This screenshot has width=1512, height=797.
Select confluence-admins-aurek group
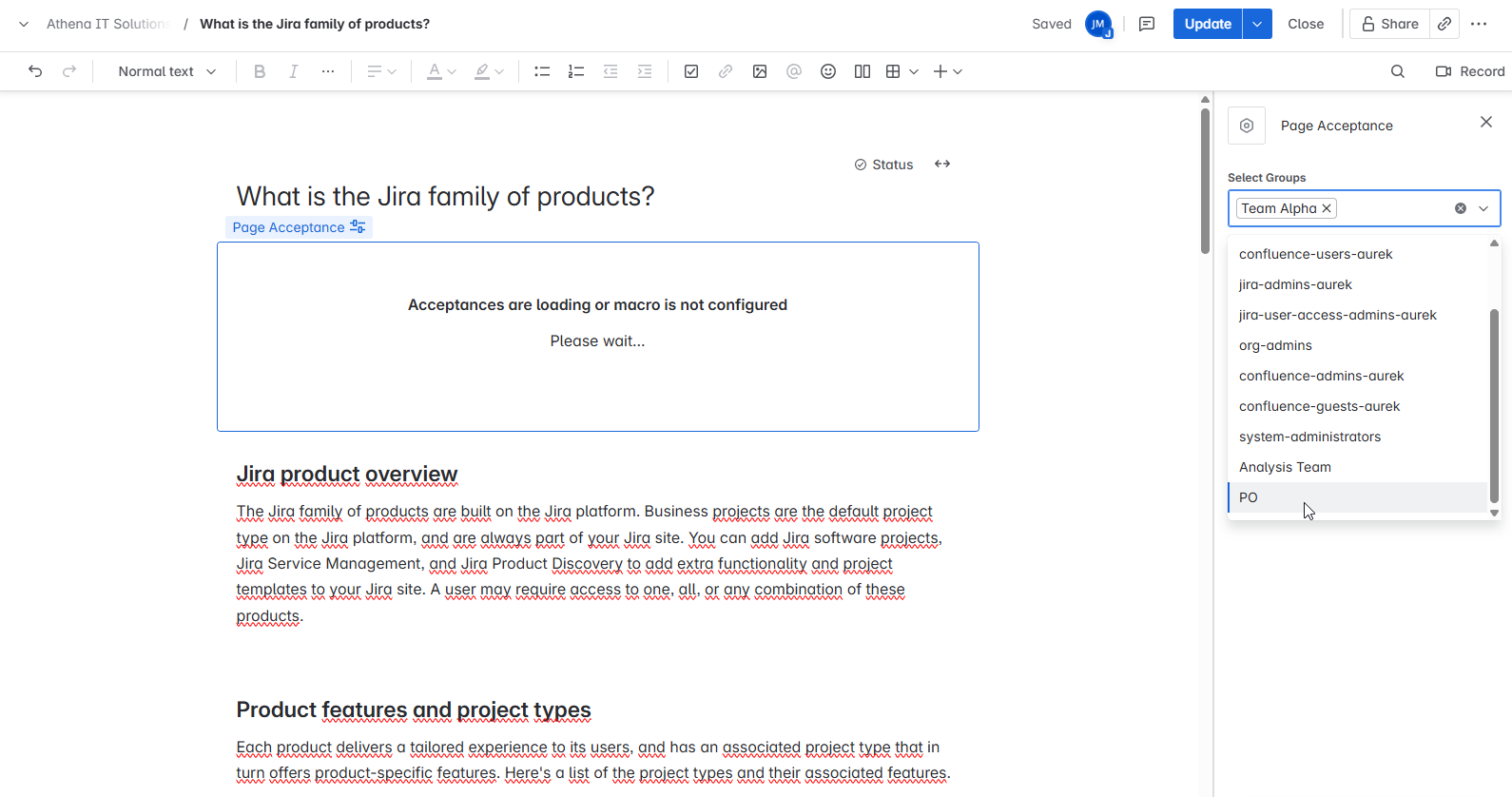coord(1357,376)
